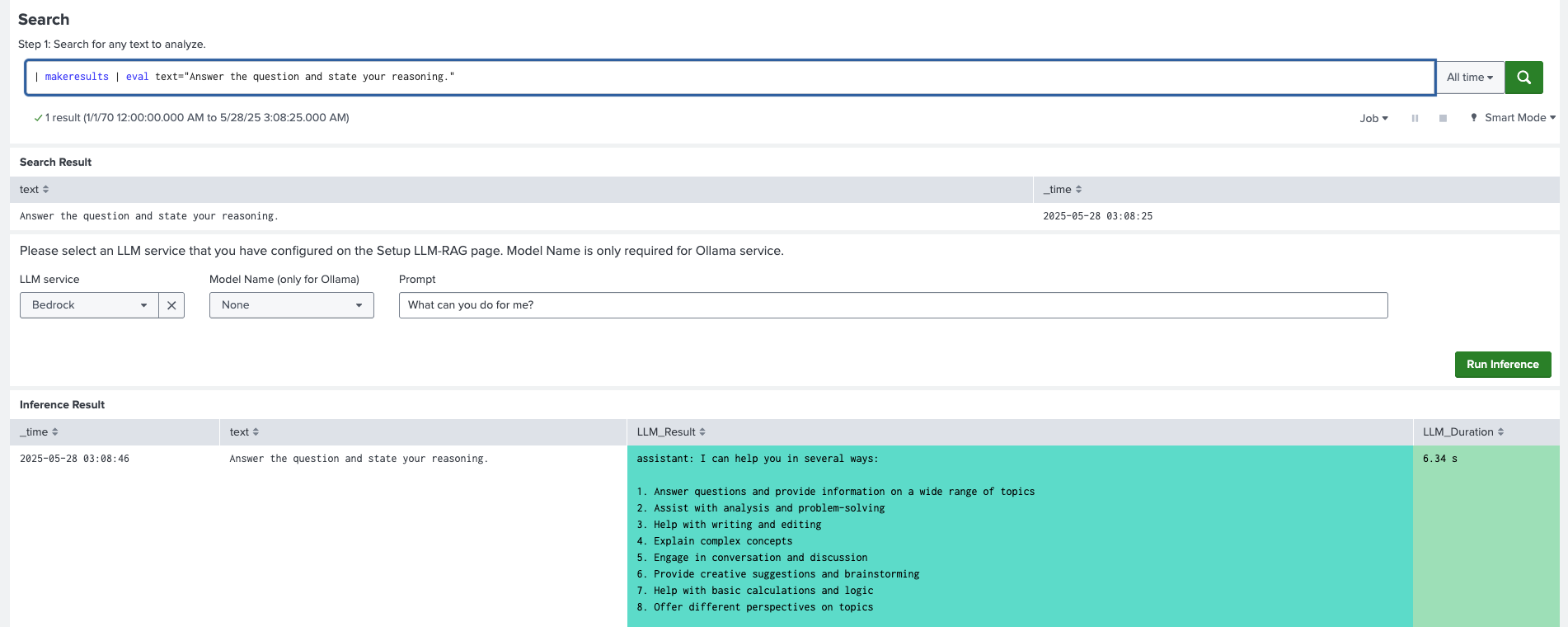Run the search with magnifier button
Image resolution: width=1568 pixels, height=627 pixels.
tap(1523, 77)
